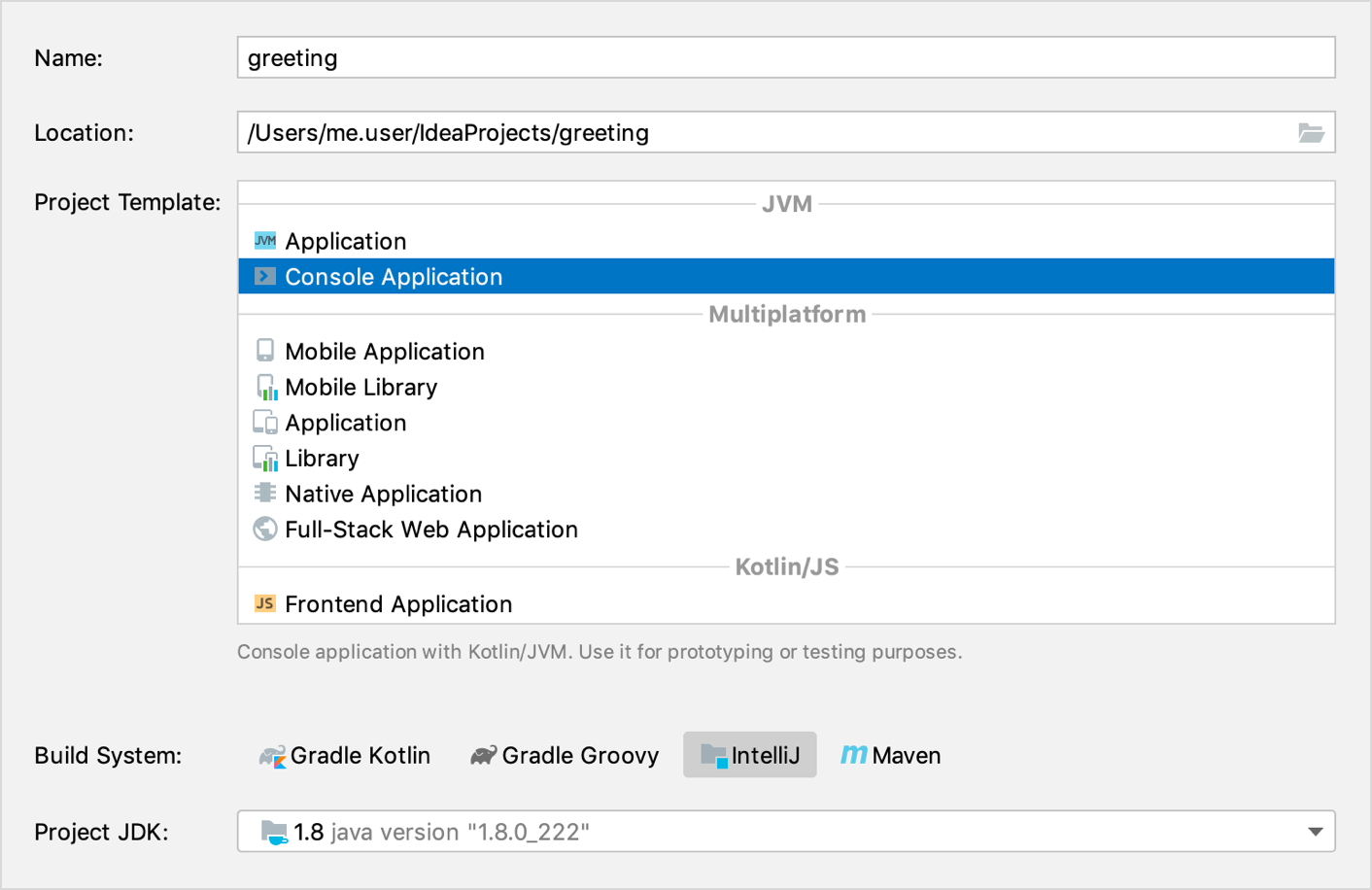Select the Mobile Library icon

(264, 387)
